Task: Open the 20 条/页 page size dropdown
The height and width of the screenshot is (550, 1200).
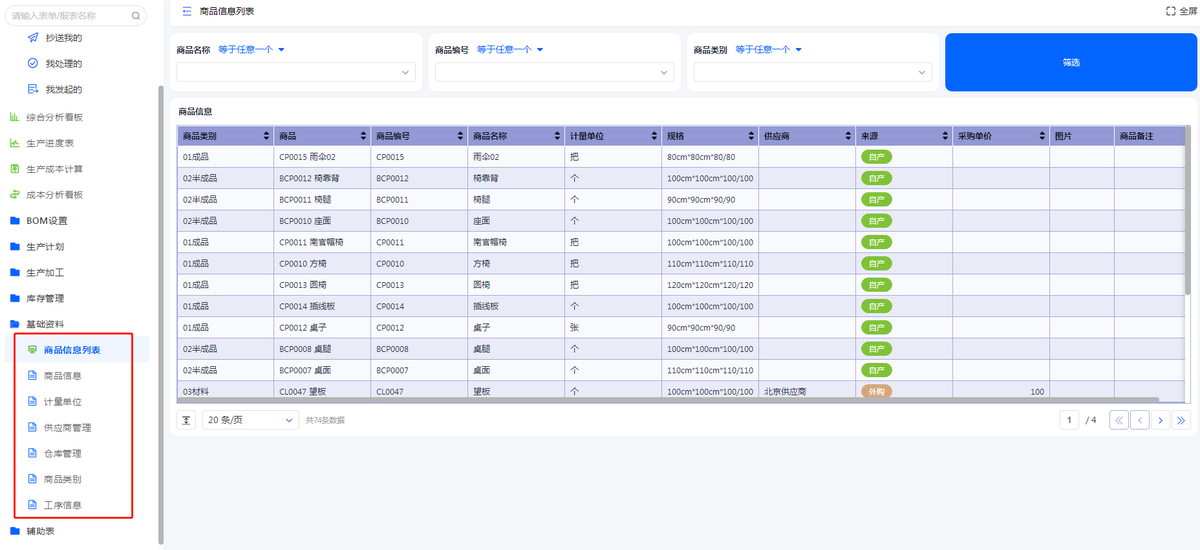Action: point(250,420)
